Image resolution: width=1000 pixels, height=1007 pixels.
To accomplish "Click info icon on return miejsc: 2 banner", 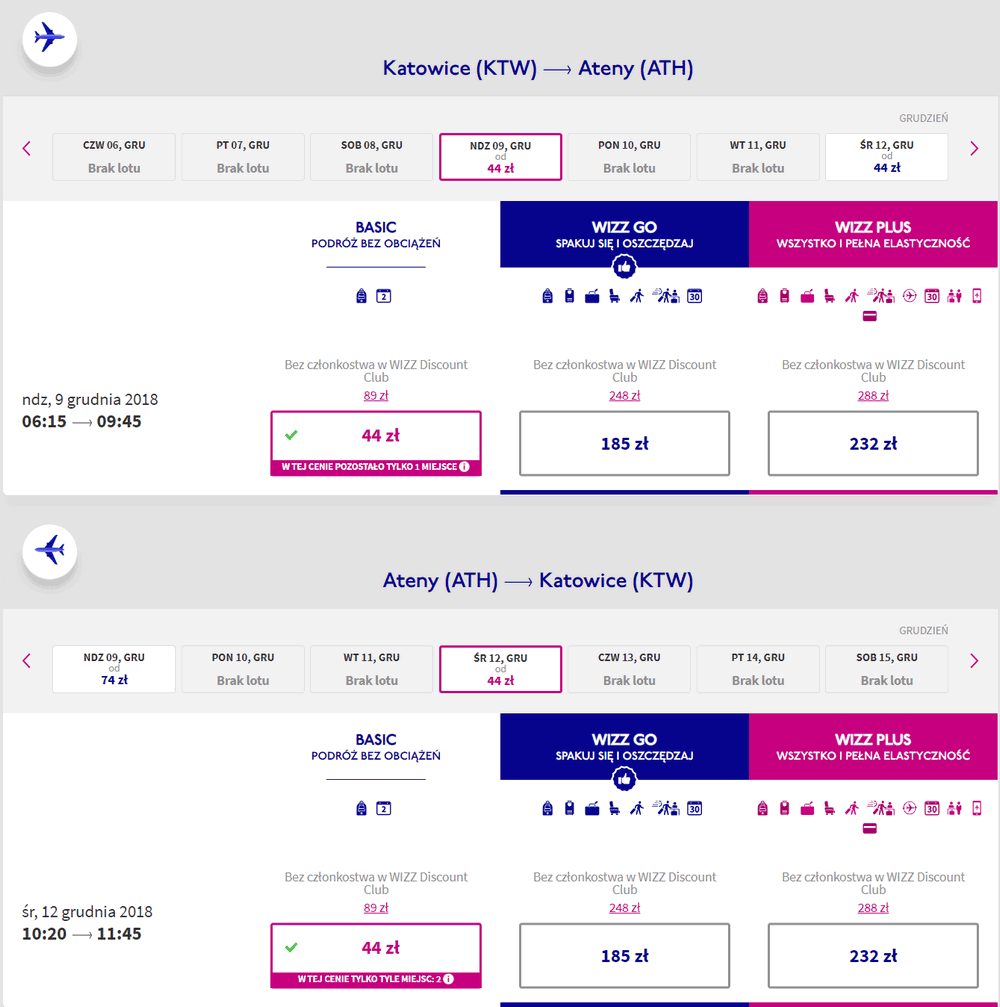I will click(x=448, y=979).
